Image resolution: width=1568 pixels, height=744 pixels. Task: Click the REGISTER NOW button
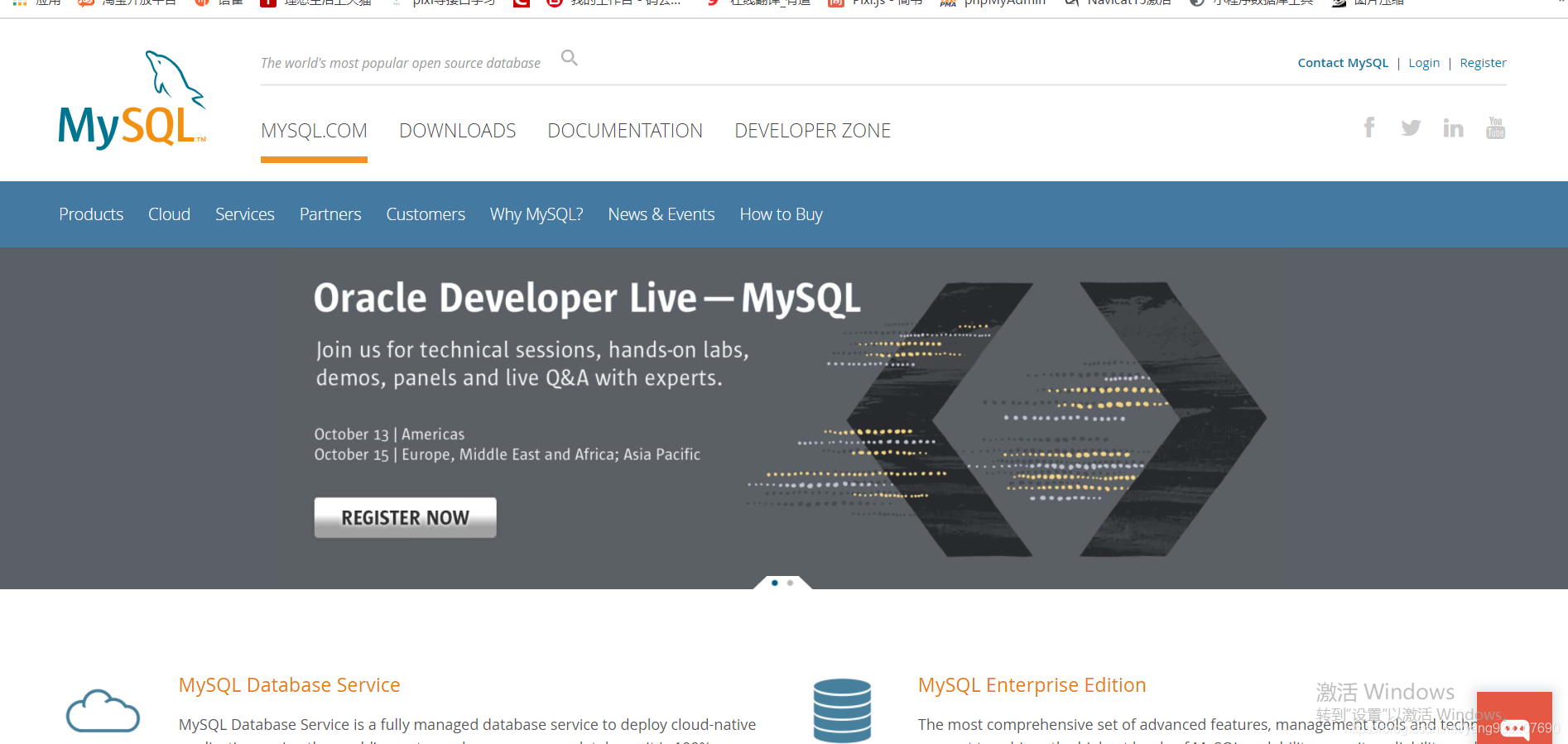point(406,517)
